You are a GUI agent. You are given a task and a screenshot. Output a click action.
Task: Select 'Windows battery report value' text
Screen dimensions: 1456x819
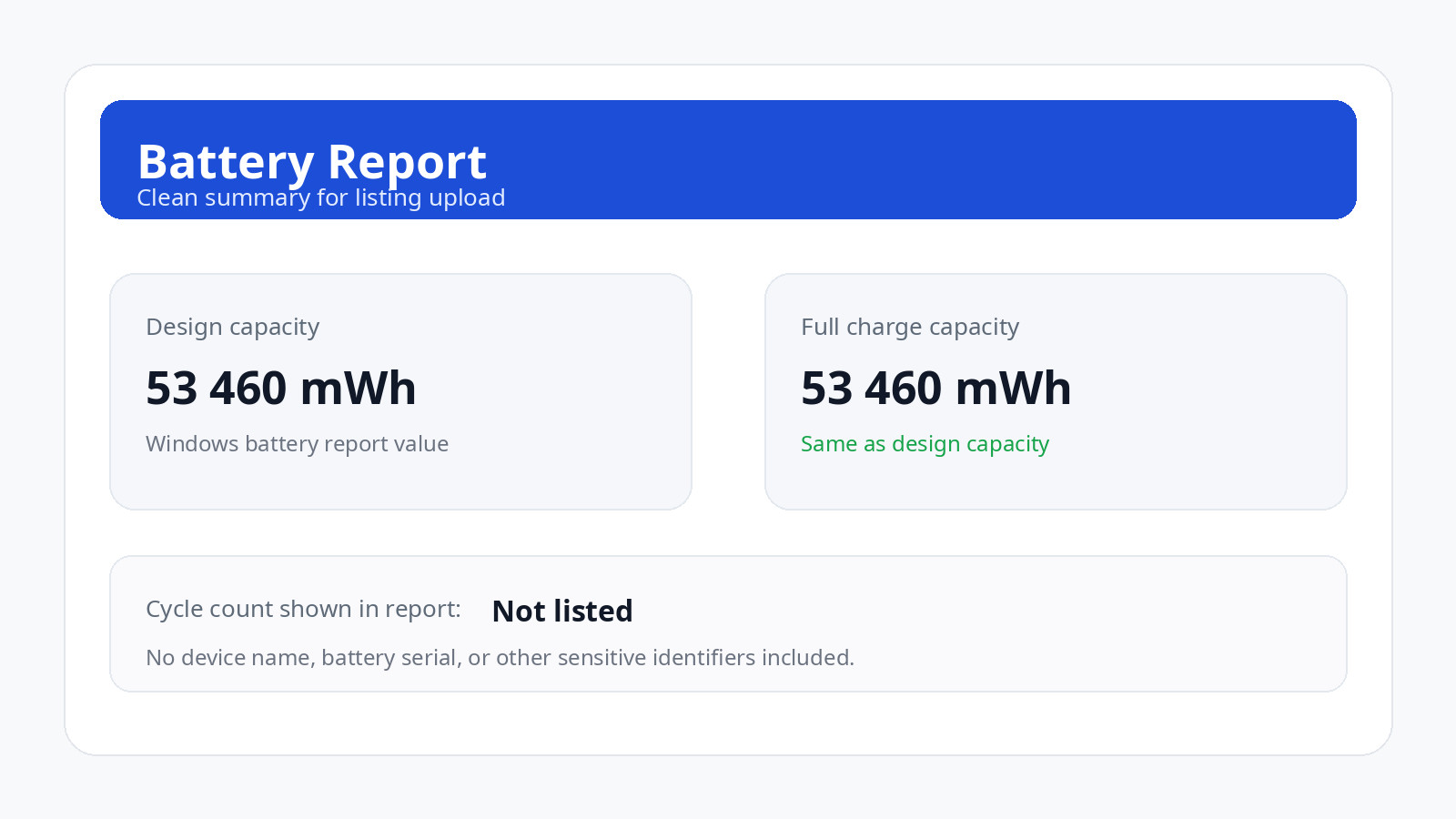298,444
